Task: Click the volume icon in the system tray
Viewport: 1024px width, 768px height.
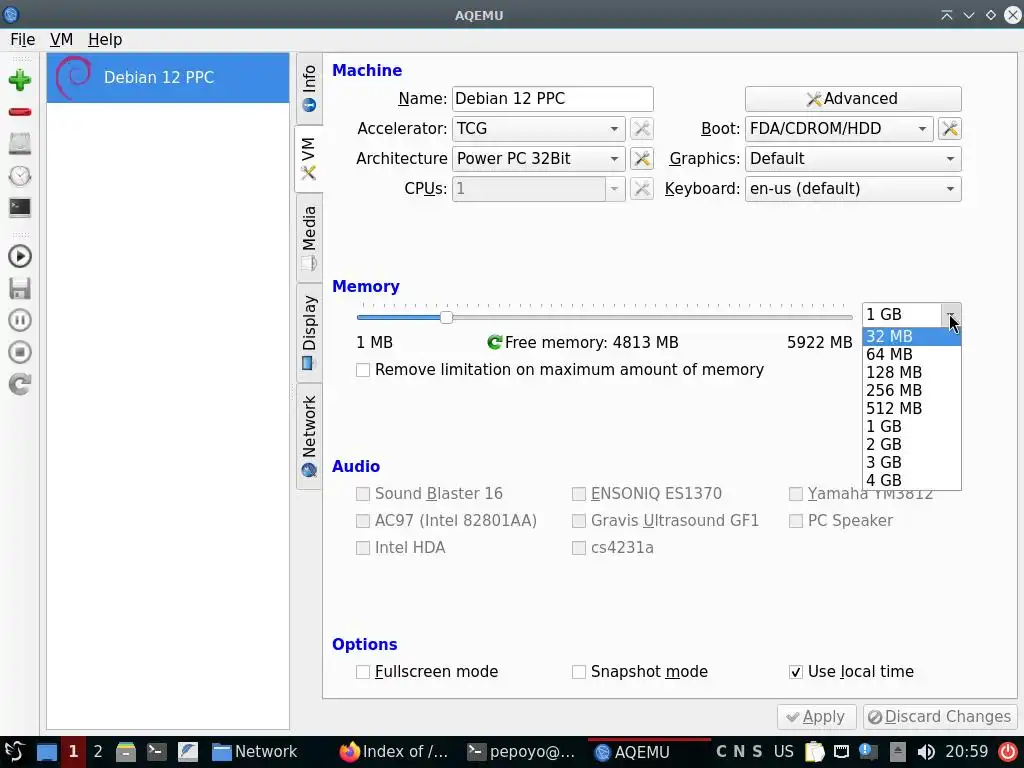Action: tap(925, 752)
